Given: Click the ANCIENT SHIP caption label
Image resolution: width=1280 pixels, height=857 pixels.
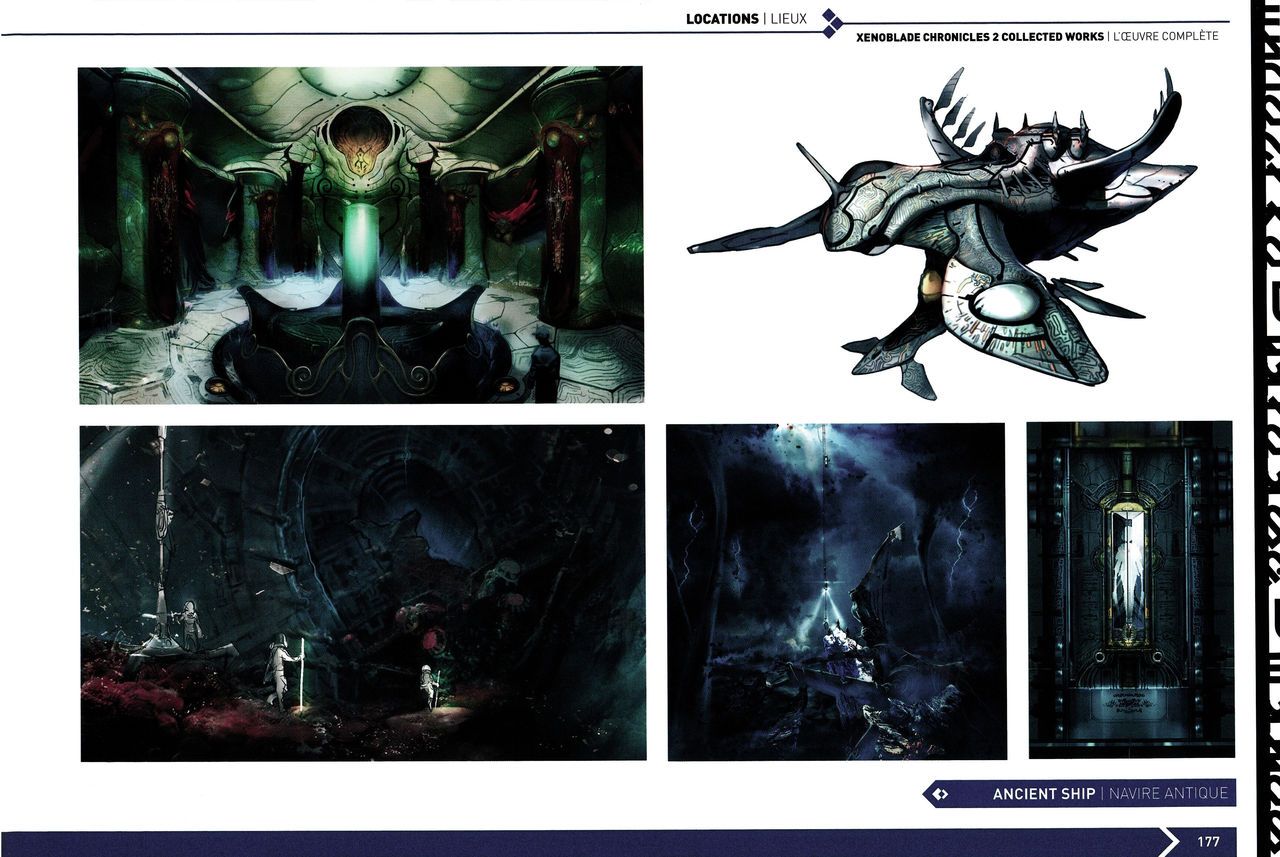Looking at the screenshot, I should (1043, 794).
